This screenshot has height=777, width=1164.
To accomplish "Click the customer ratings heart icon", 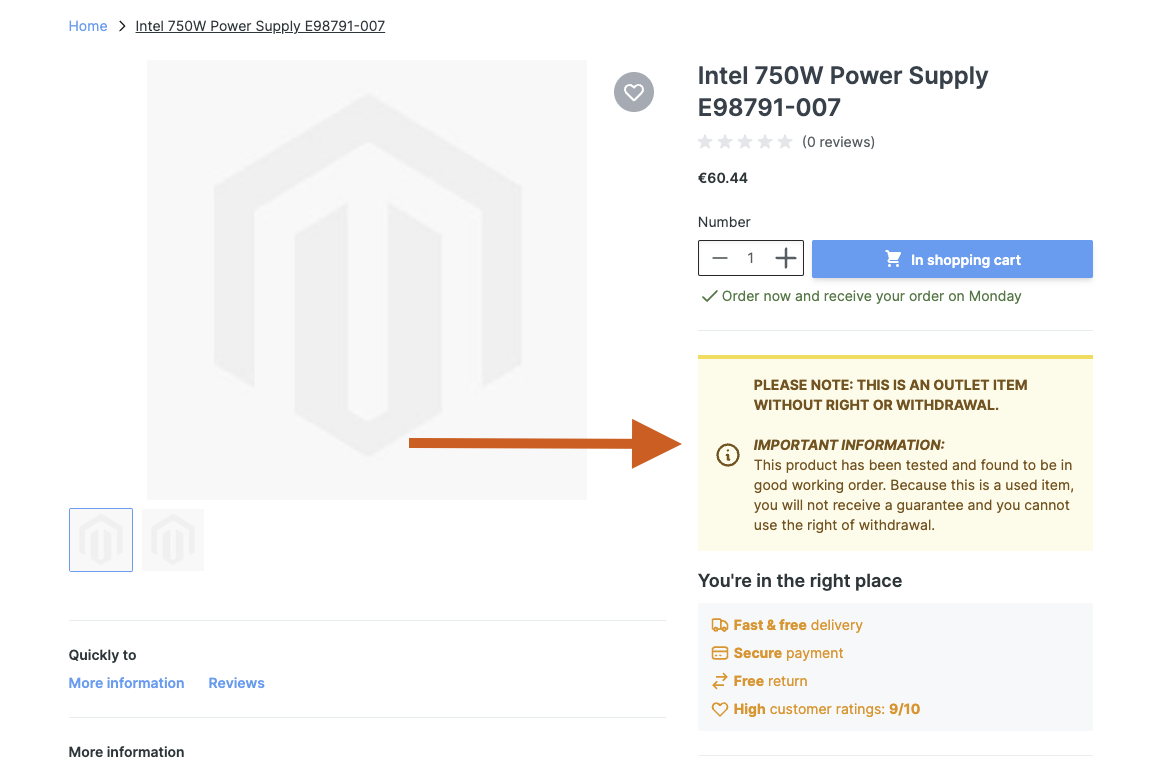I will (x=719, y=709).
